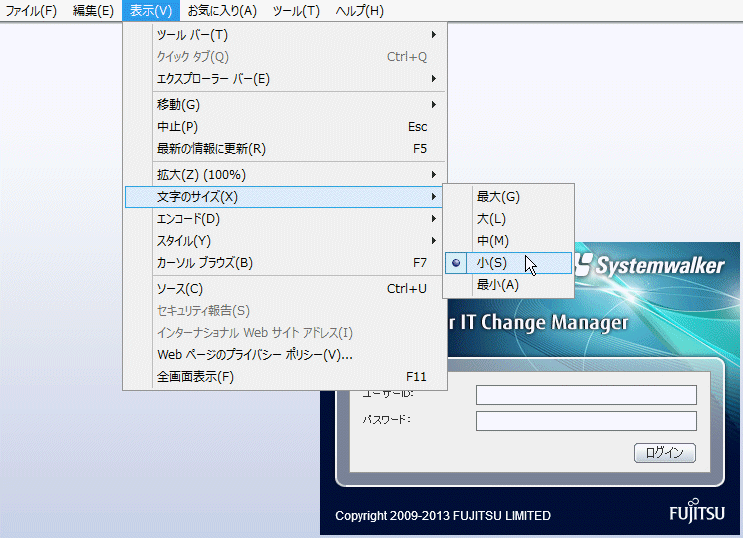Image resolution: width=743 pixels, height=538 pixels.
Task: Set text size to 最小(A)
Action: coord(508,285)
